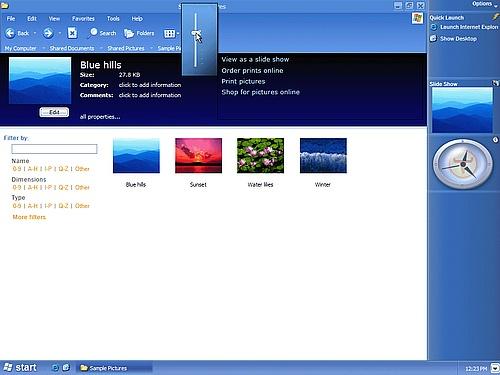Open the Favorites menu
This screenshot has height=375, width=500.
pos(83,19)
